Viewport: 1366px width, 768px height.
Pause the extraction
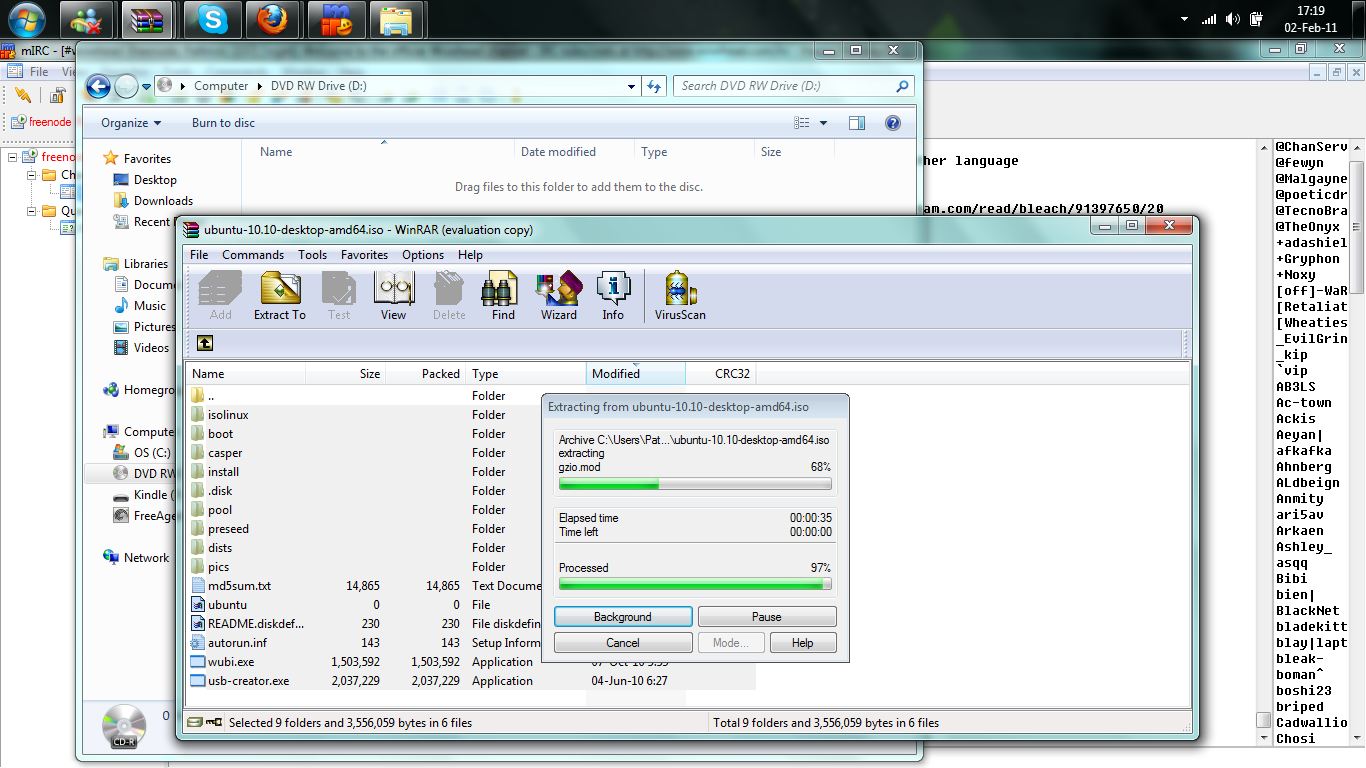pyautogui.click(x=766, y=617)
